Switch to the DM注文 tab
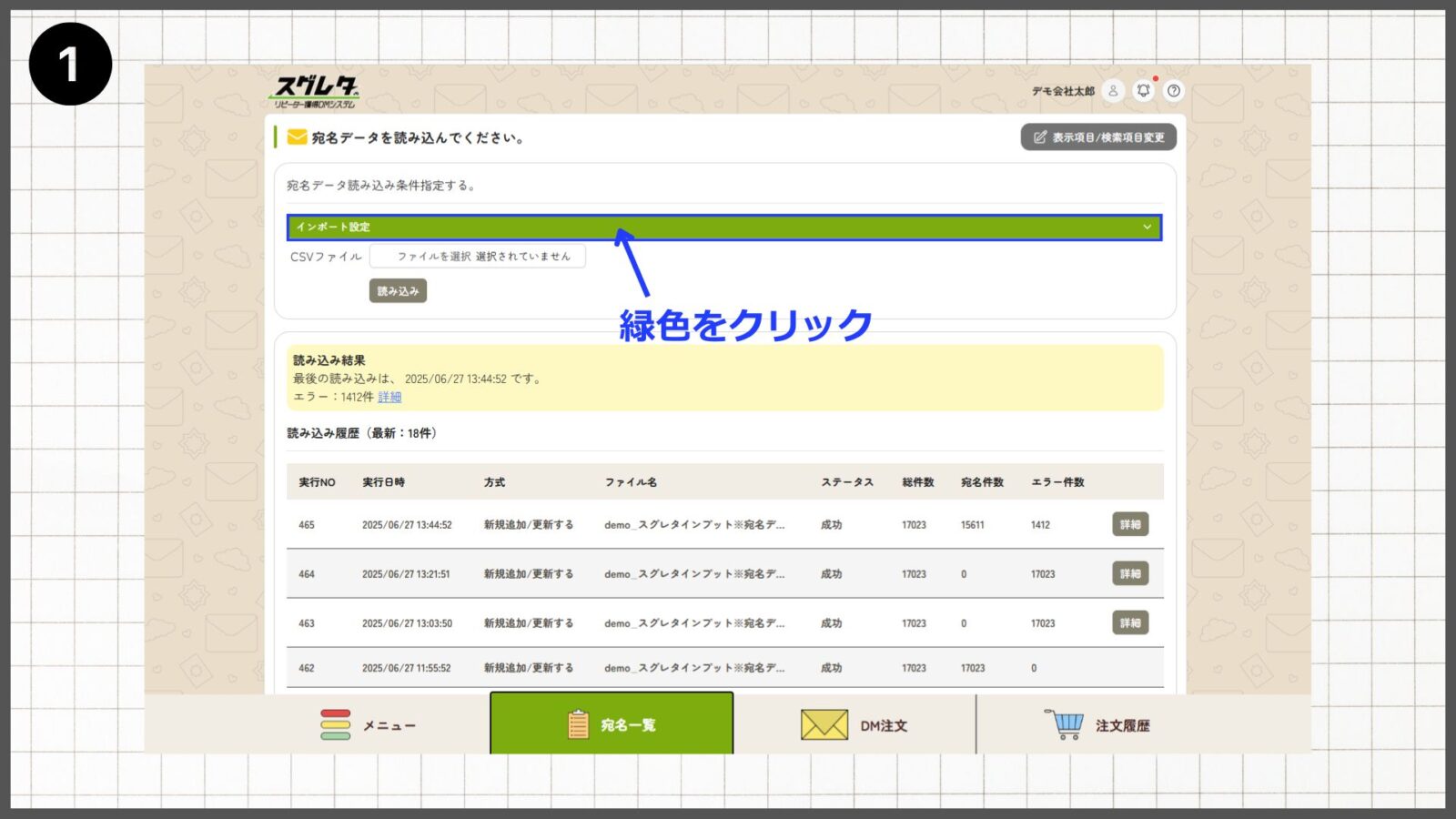 854,725
